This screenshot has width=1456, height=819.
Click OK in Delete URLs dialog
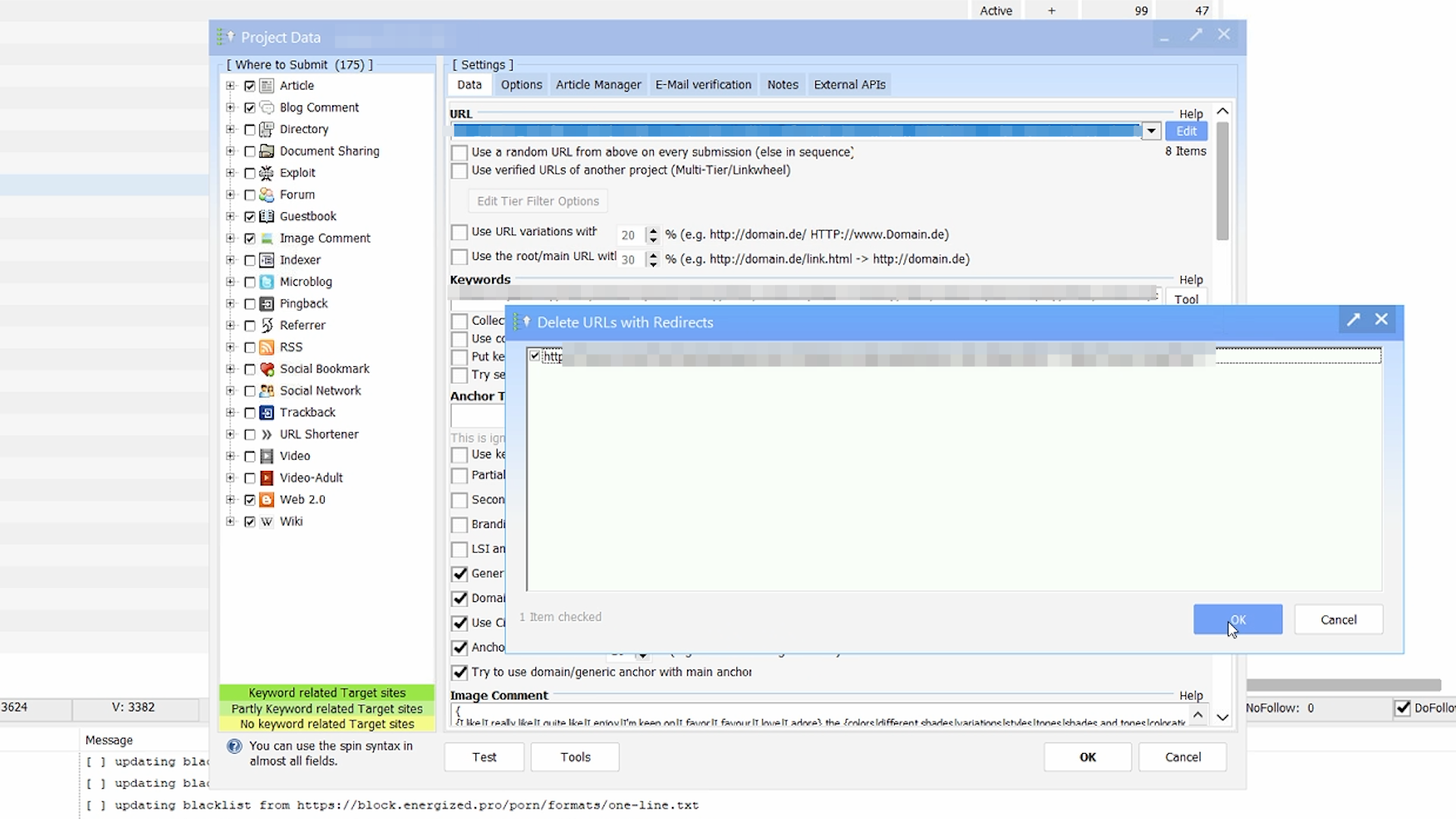(1238, 620)
